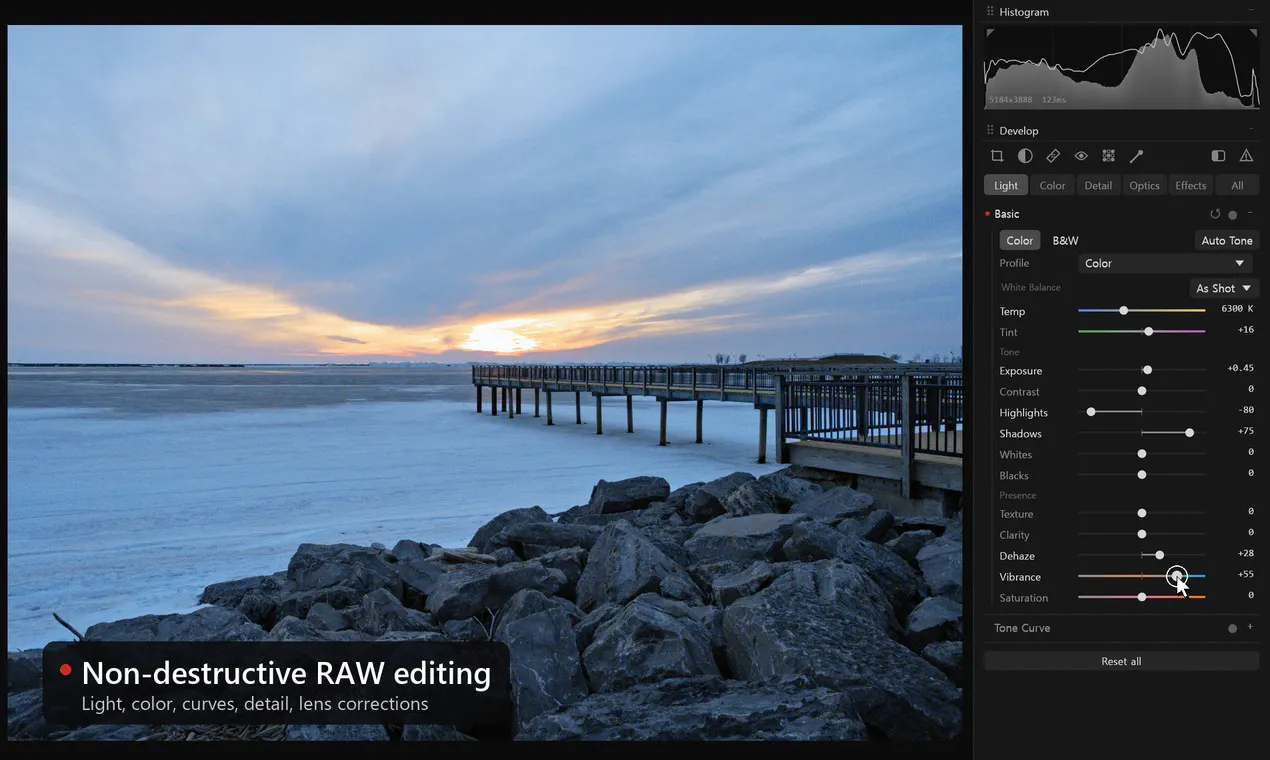Viewport: 1270px width, 760px height.
Task: Click the Temp value 6300 K
Action: click(1237, 309)
